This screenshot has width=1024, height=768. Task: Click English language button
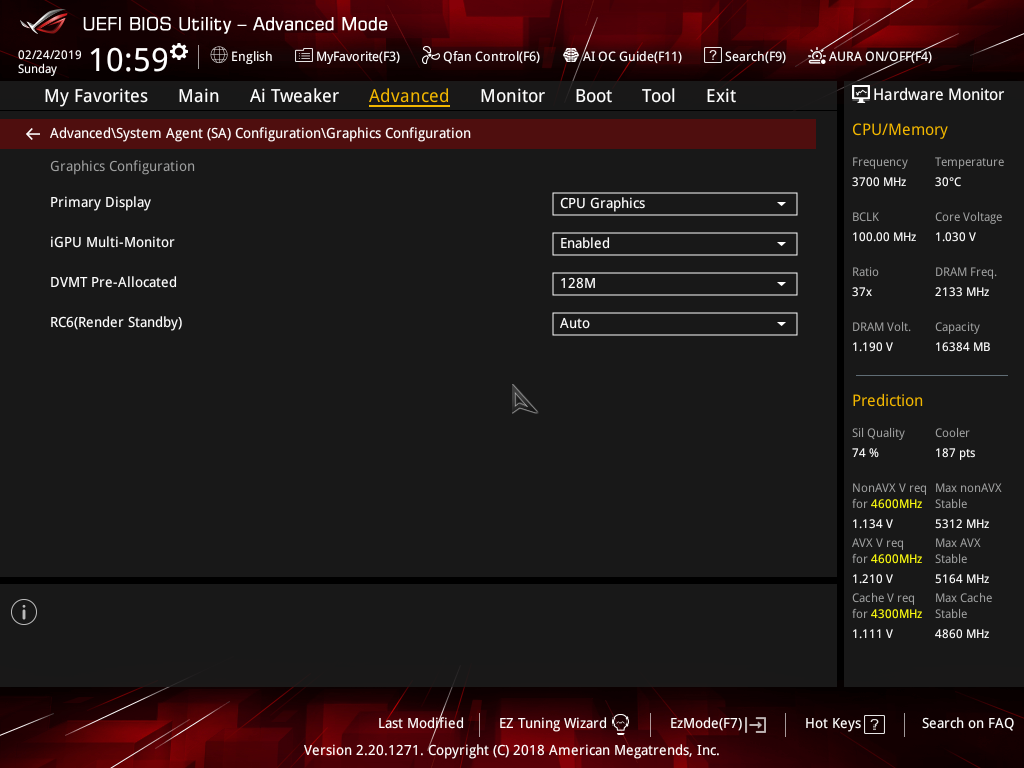tap(242, 56)
